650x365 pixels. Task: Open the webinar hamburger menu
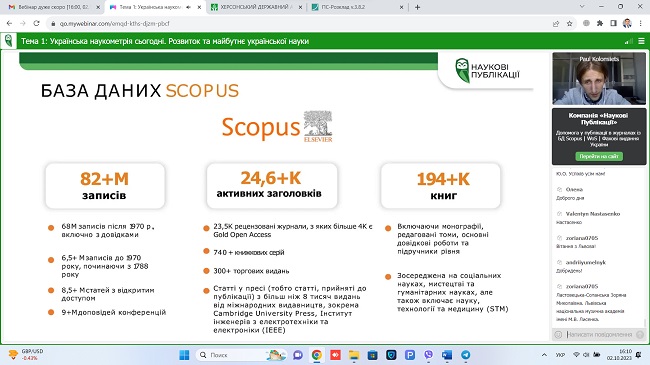tap(641, 41)
